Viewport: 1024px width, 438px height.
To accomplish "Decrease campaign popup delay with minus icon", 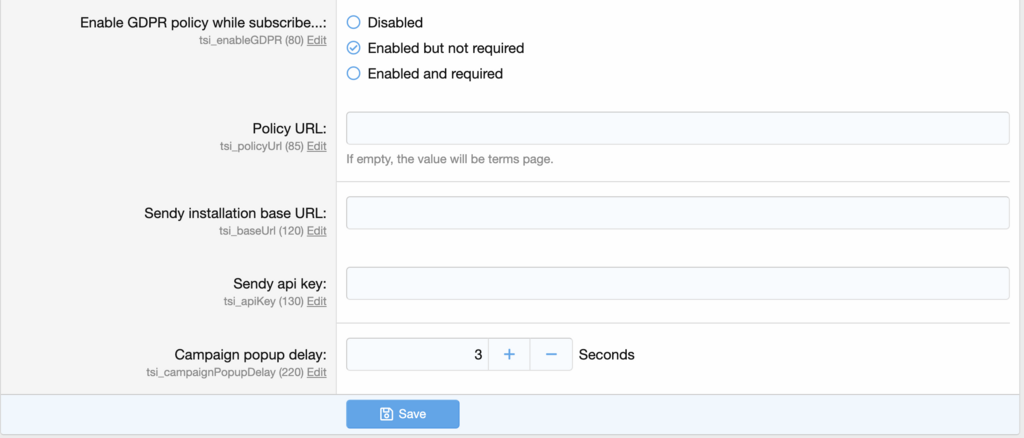I will pyautogui.click(x=551, y=354).
